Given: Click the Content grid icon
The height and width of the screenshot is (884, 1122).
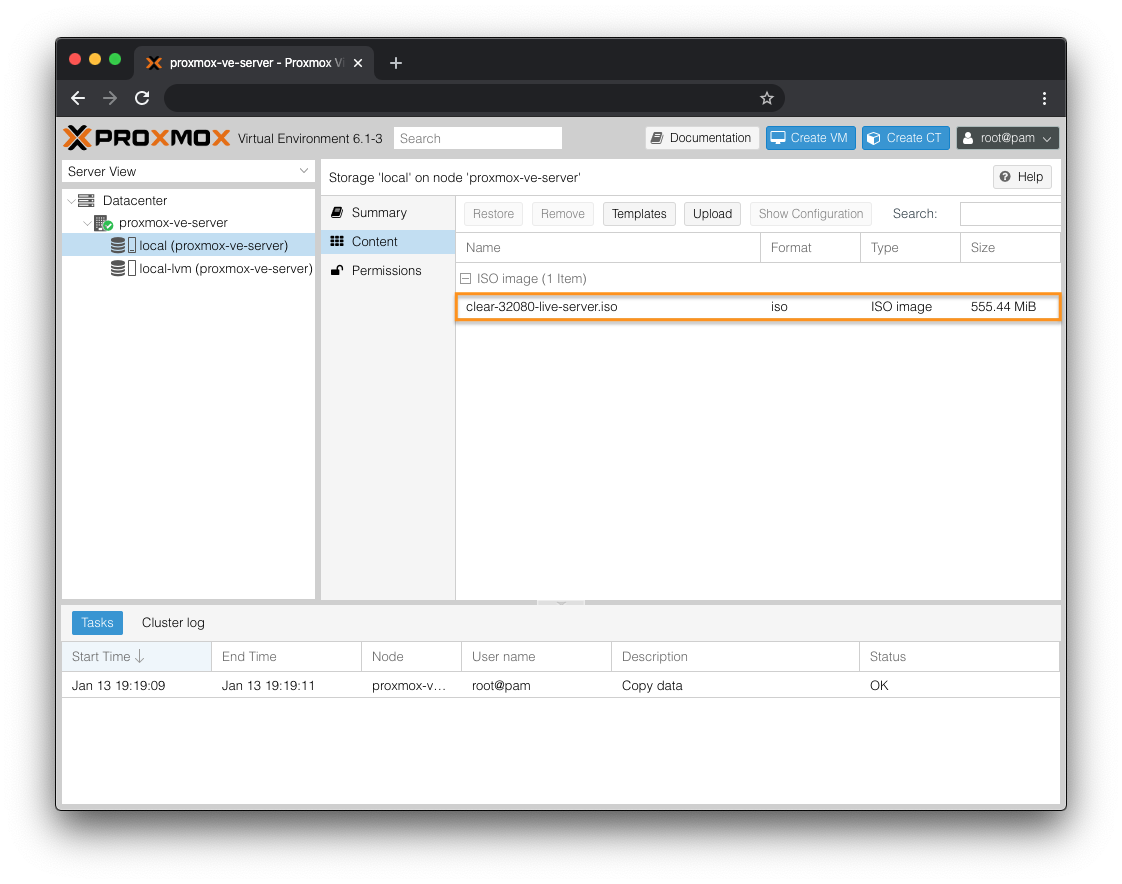Looking at the screenshot, I should (x=336, y=241).
